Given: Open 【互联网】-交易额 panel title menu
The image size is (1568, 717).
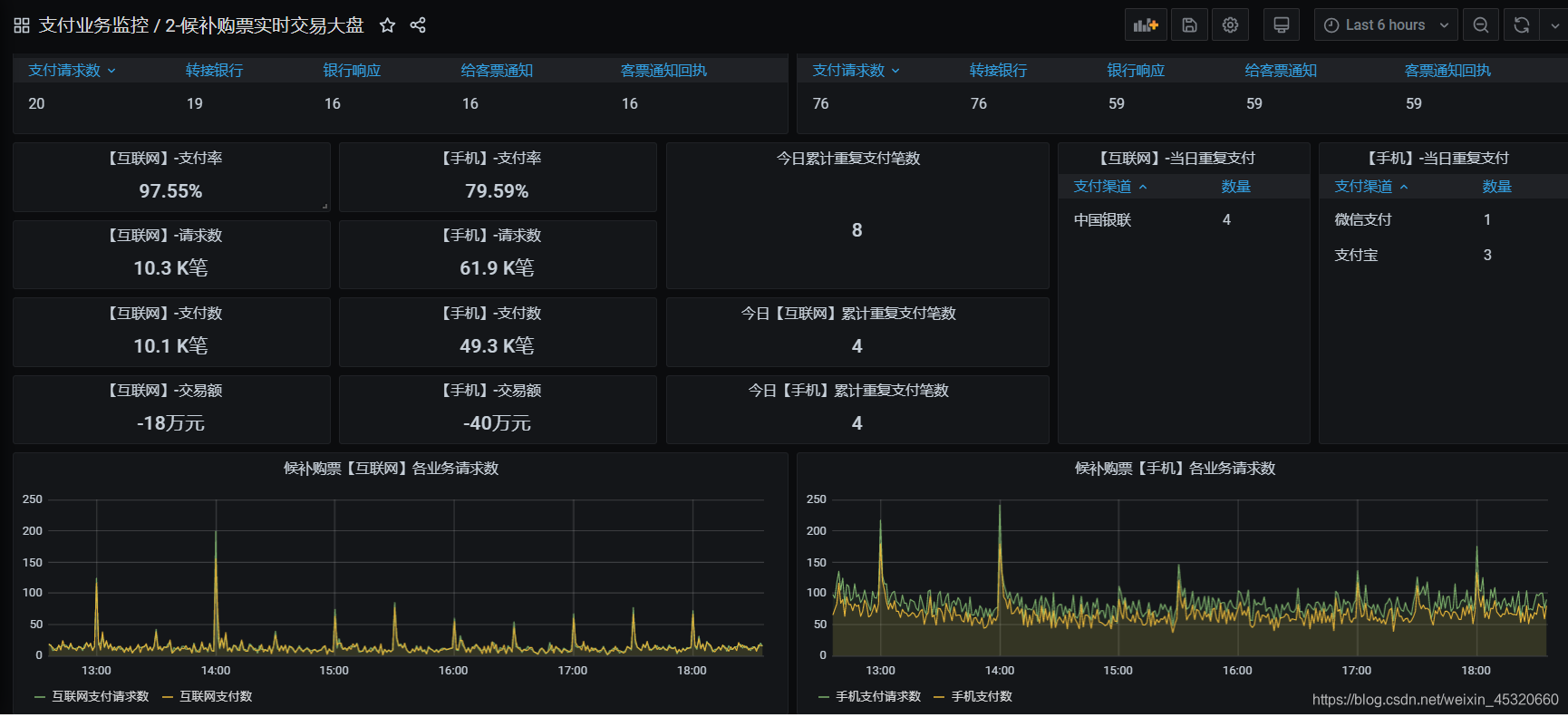Looking at the screenshot, I should pos(165,391).
